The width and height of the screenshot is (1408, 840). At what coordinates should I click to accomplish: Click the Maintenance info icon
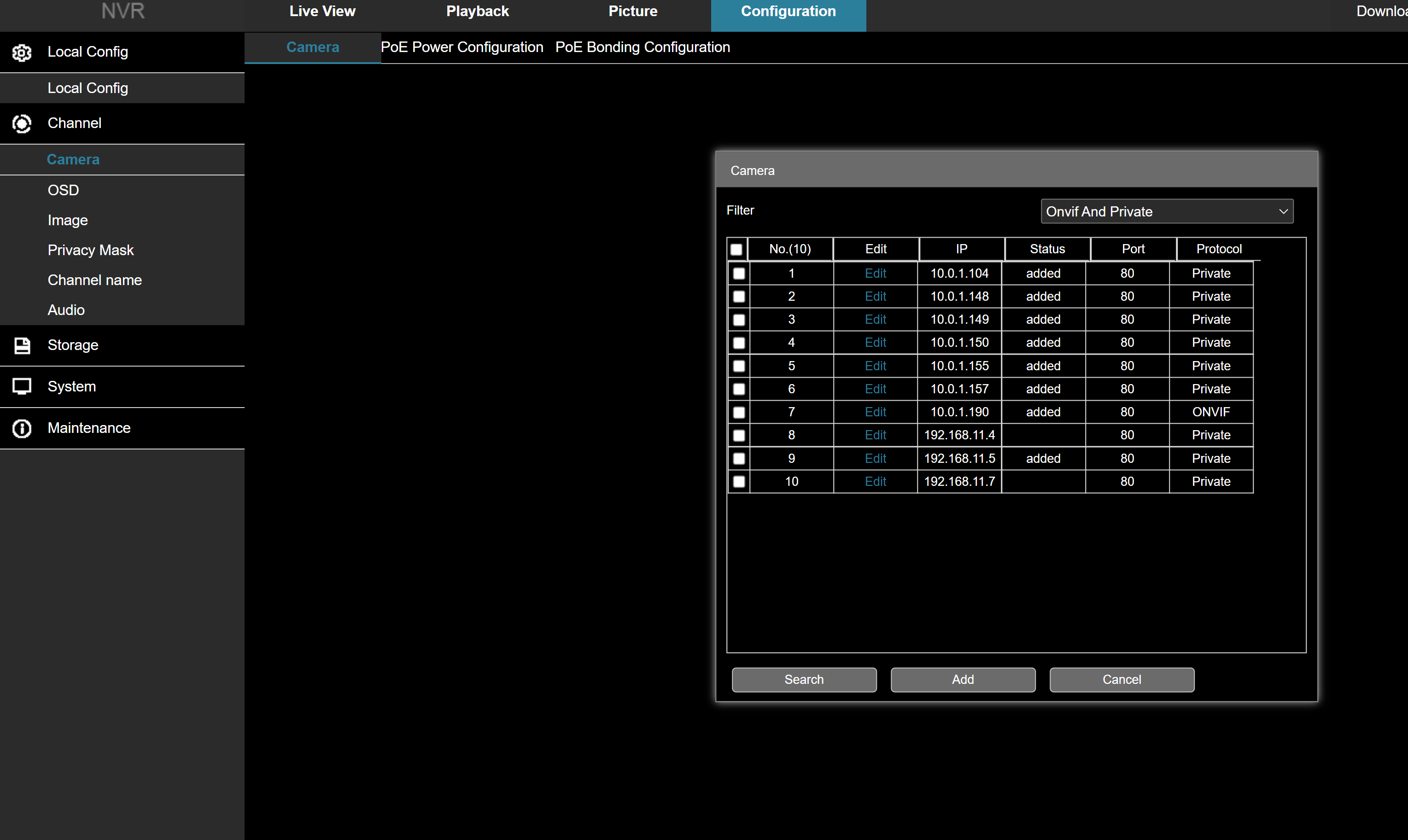[x=22, y=428]
